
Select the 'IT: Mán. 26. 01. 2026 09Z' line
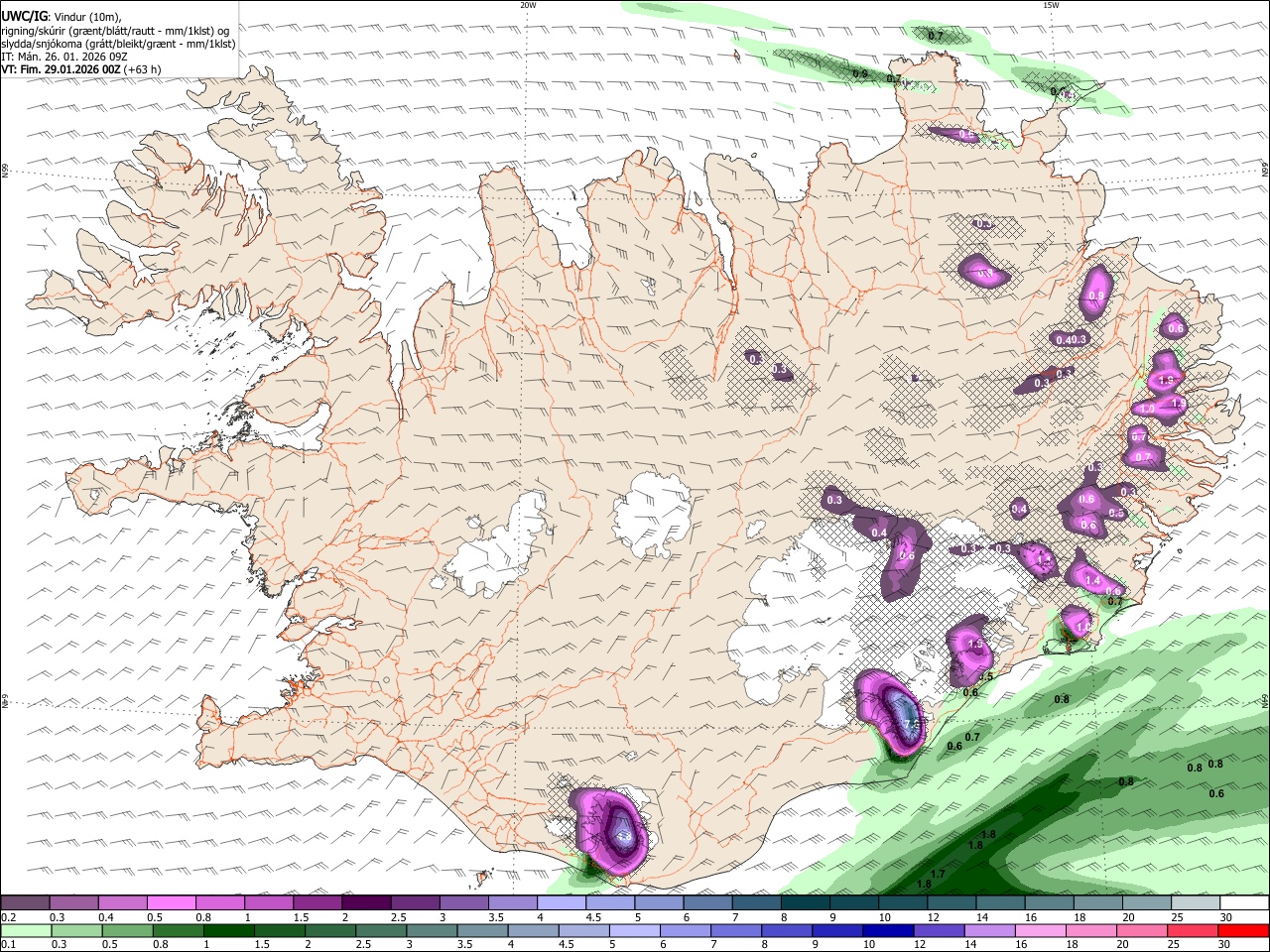pos(64,57)
